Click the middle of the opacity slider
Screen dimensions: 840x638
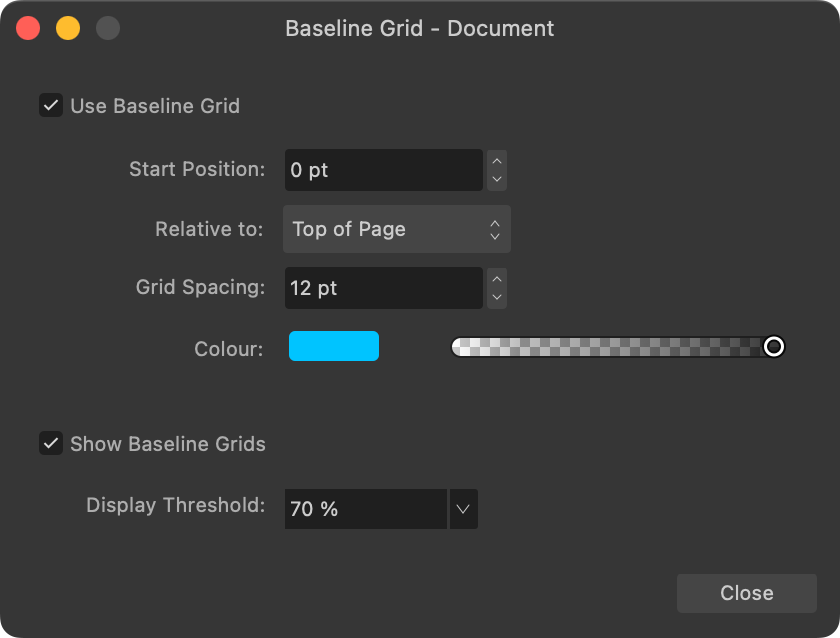pyautogui.click(x=618, y=347)
